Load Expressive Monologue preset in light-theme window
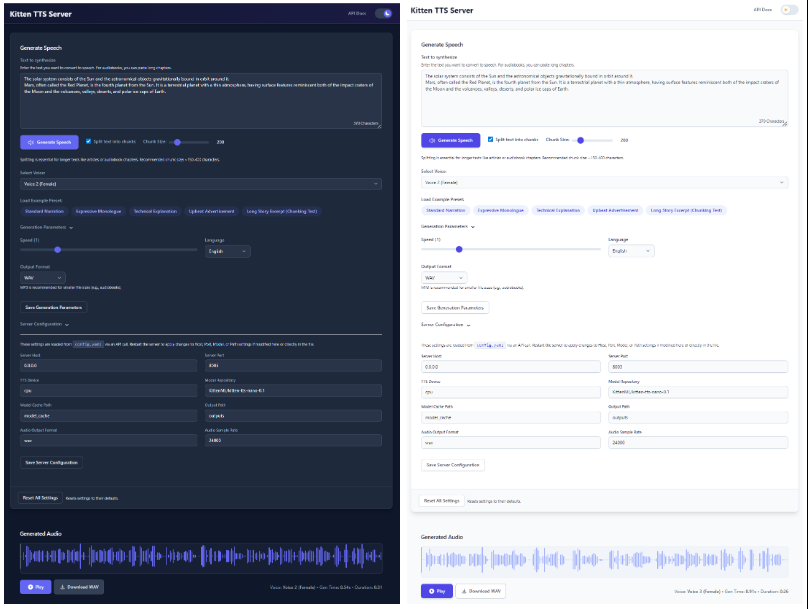The image size is (808, 609). pos(500,210)
